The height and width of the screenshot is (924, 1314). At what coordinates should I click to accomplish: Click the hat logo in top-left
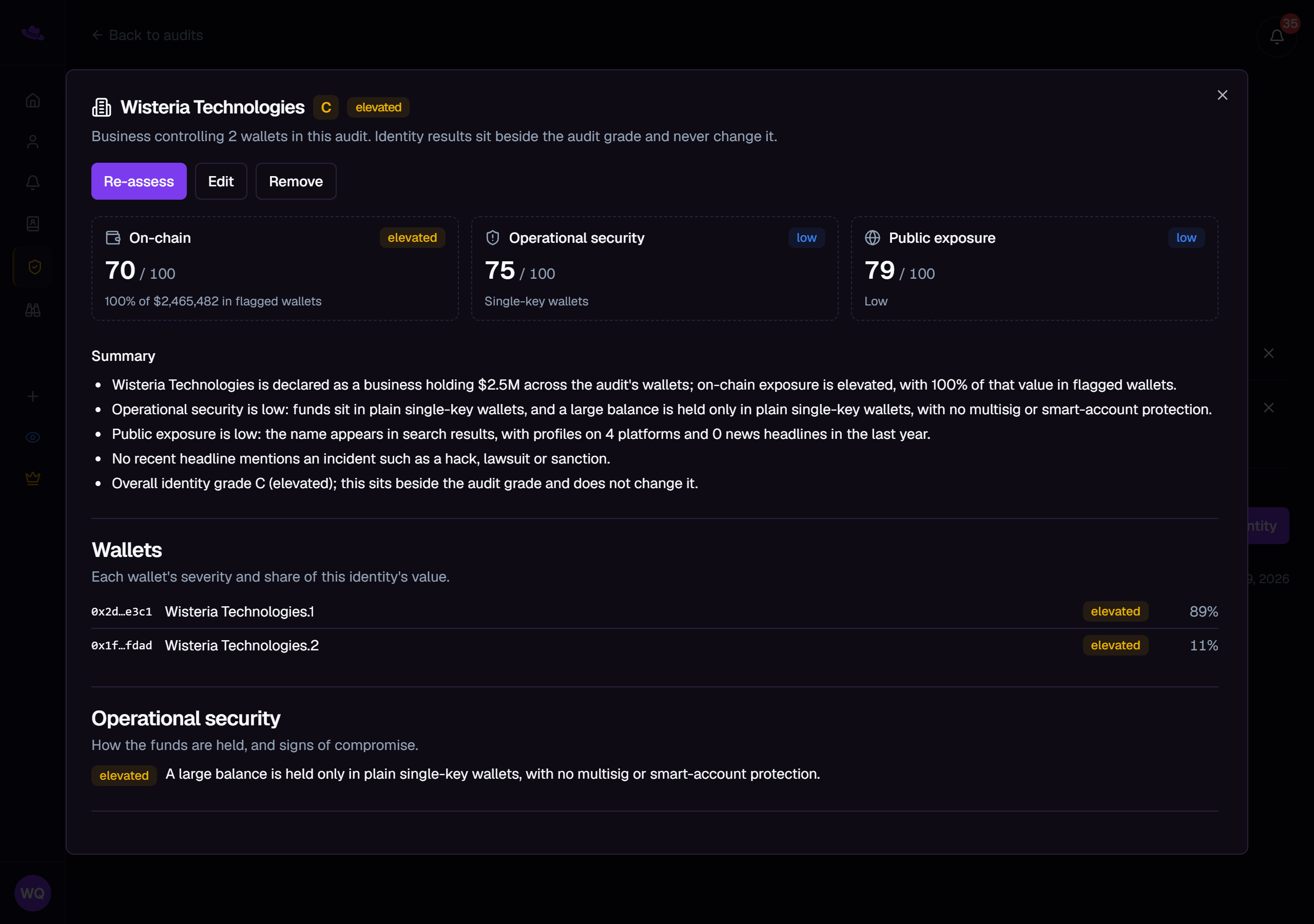click(x=33, y=33)
